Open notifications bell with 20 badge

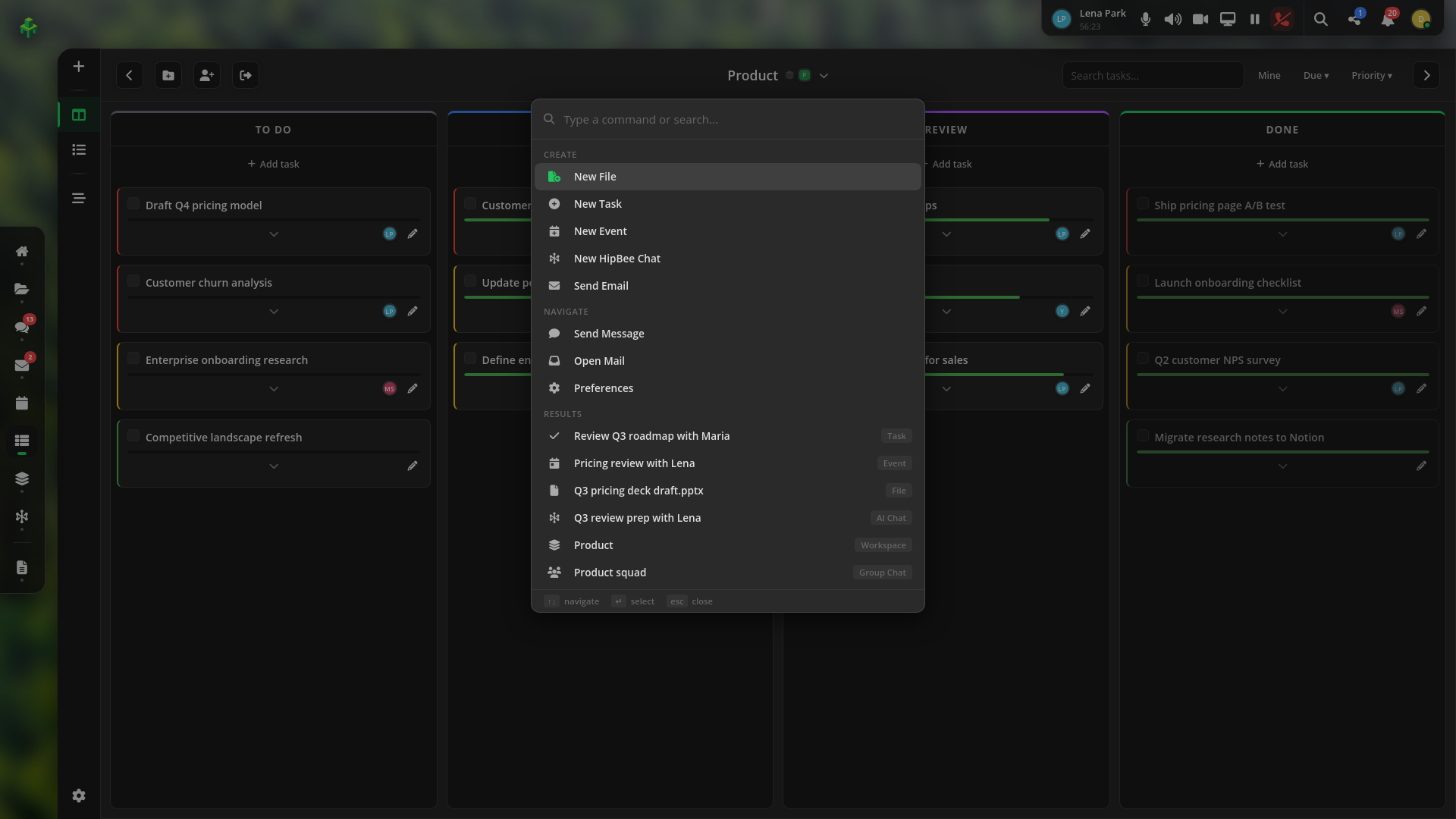(x=1388, y=19)
